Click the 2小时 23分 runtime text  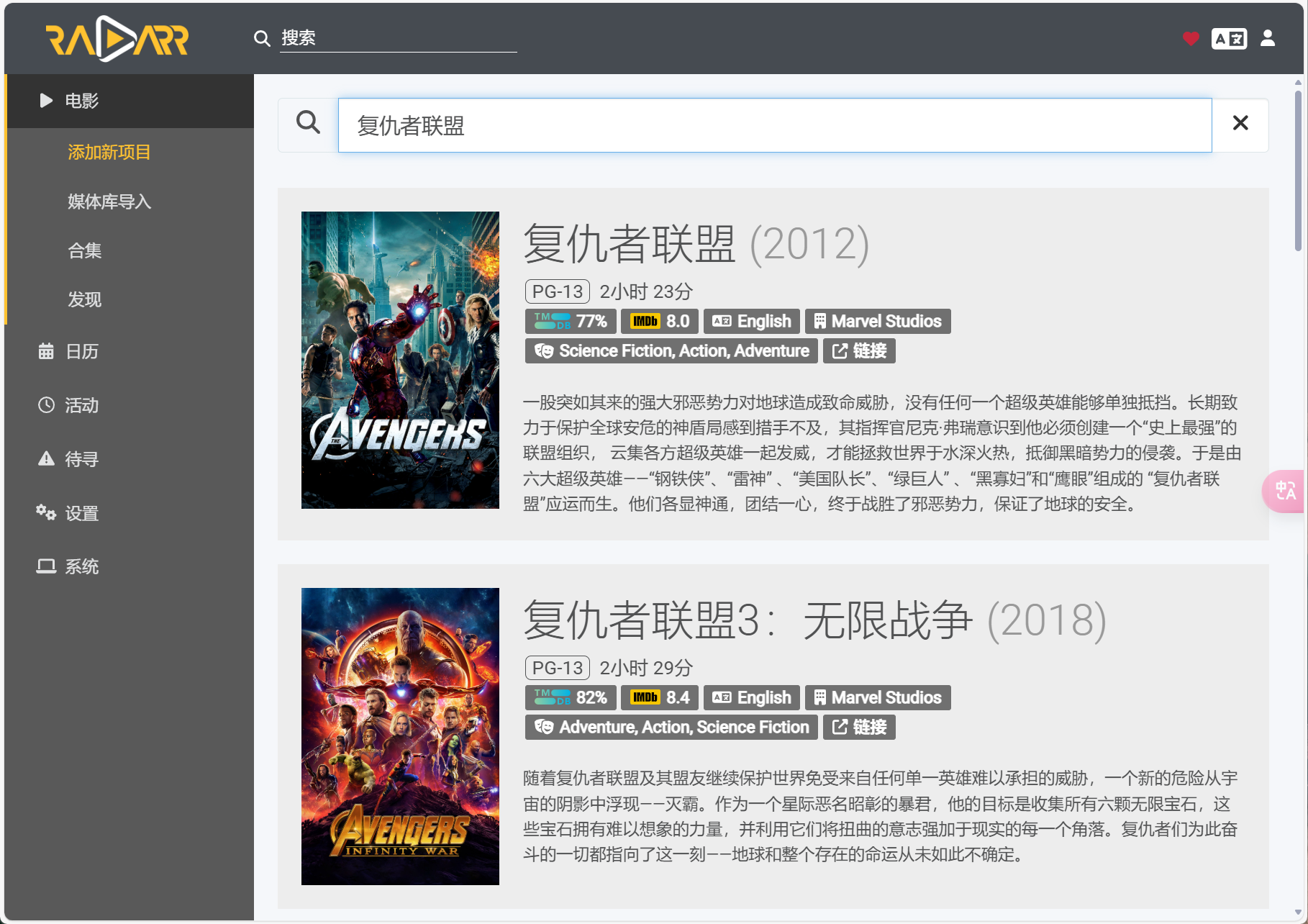click(x=646, y=291)
